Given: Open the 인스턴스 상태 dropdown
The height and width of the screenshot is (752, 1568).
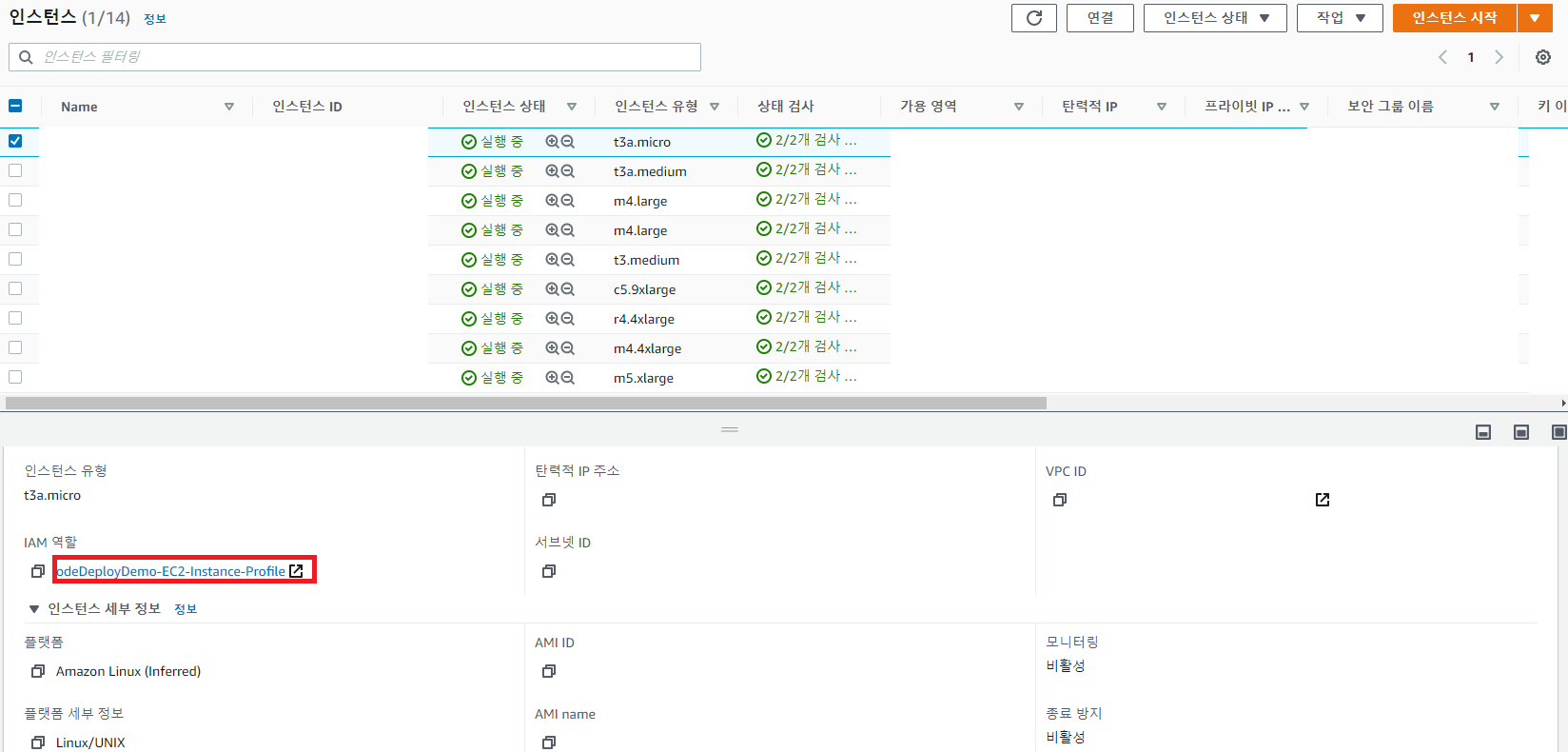Looking at the screenshot, I should point(1215,18).
